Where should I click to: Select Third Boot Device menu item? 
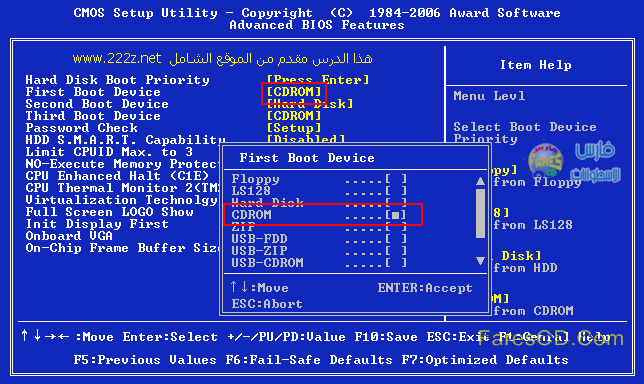[93, 116]
